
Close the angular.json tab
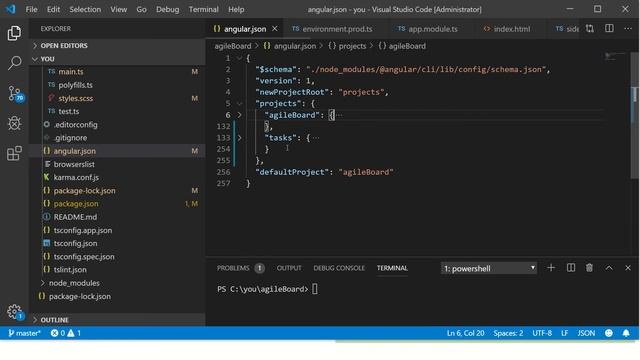(x=275, y=29)
